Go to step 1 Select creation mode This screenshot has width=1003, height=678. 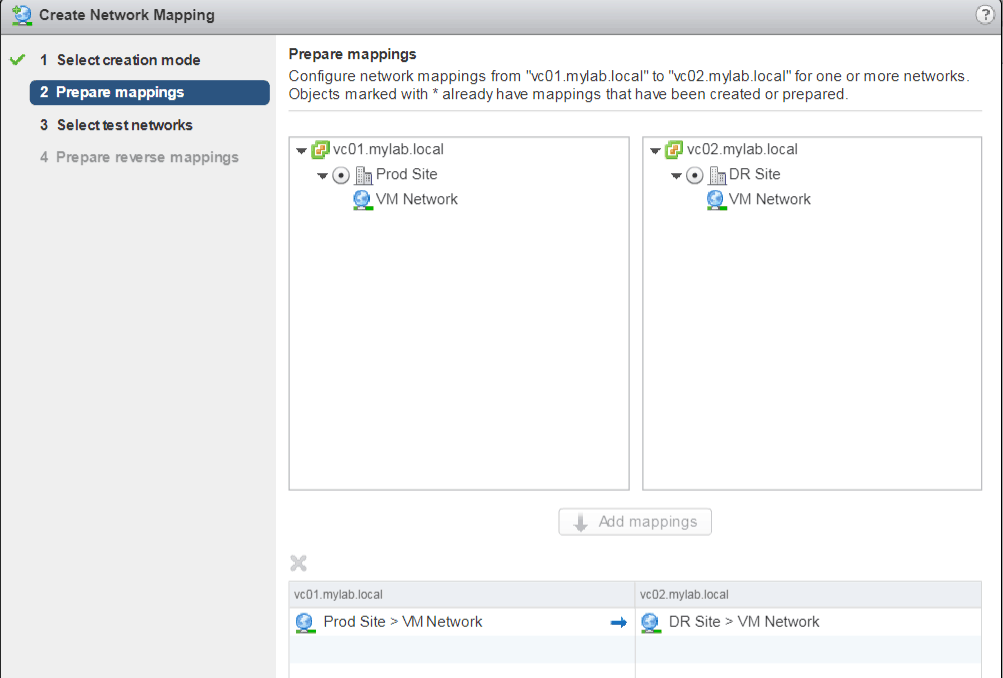click(128, 60)
